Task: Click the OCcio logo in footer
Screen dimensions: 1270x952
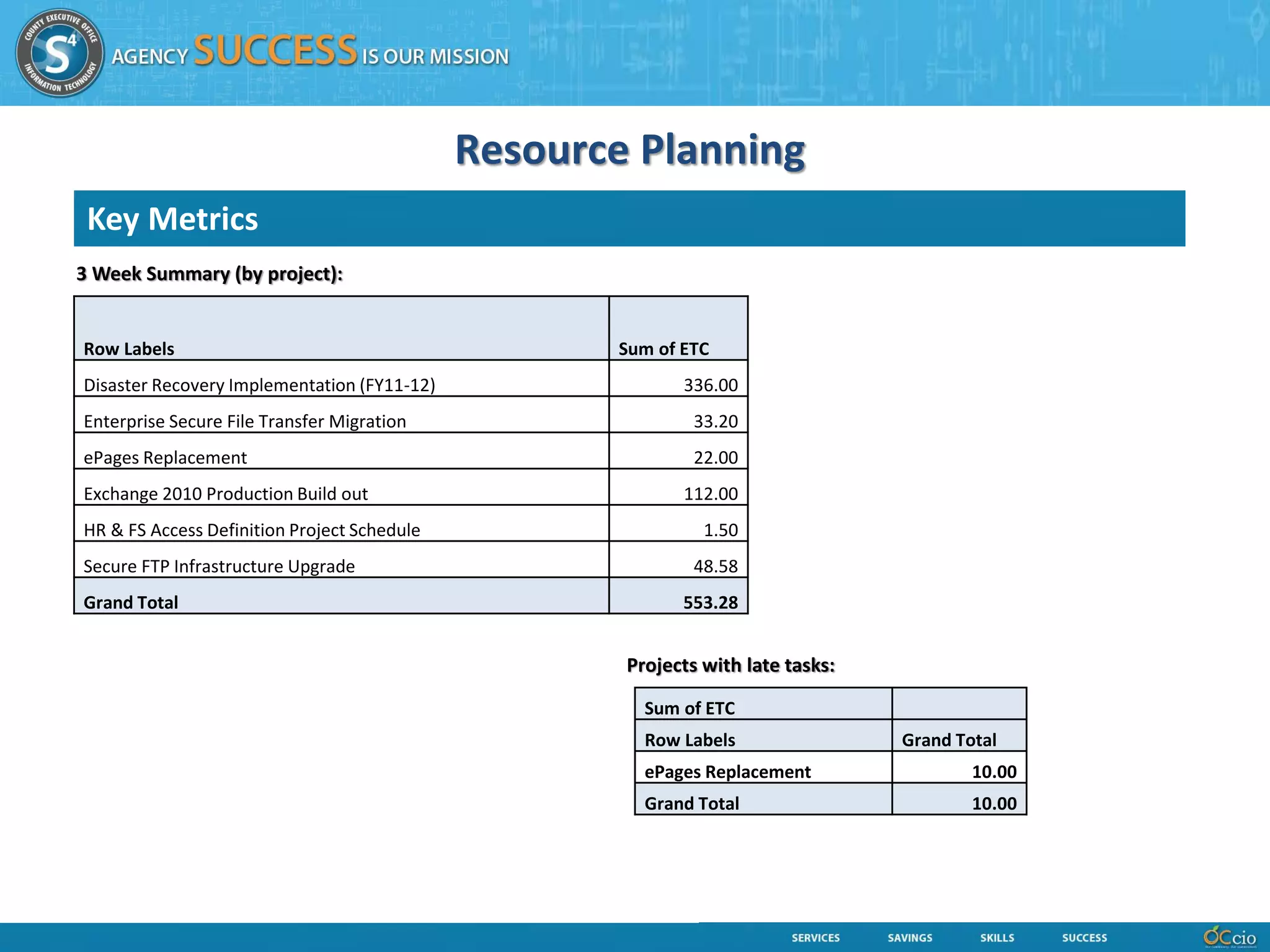Action: 1230,937
